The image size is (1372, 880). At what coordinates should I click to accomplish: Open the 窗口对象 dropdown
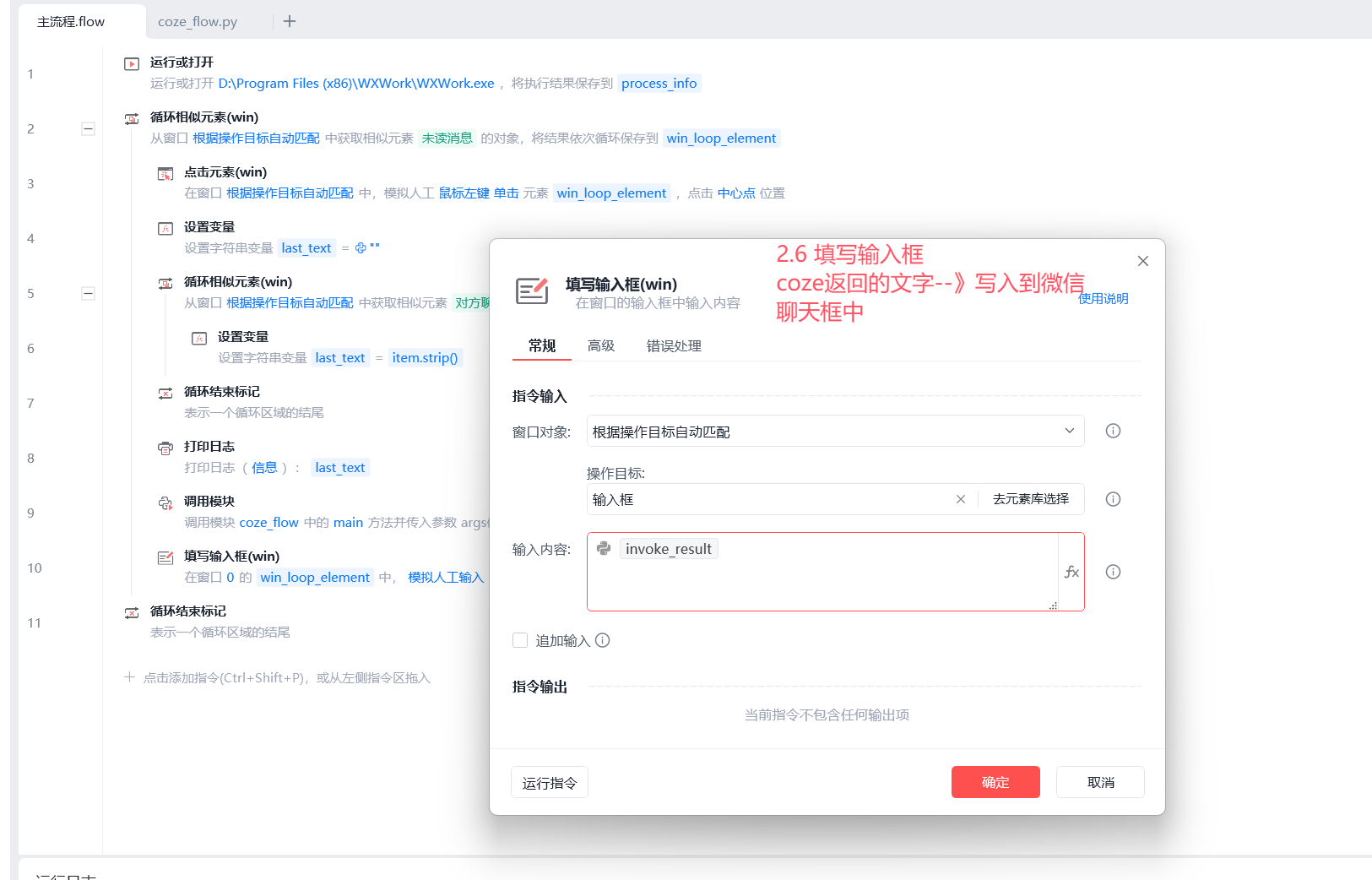(x=835, y=431)
